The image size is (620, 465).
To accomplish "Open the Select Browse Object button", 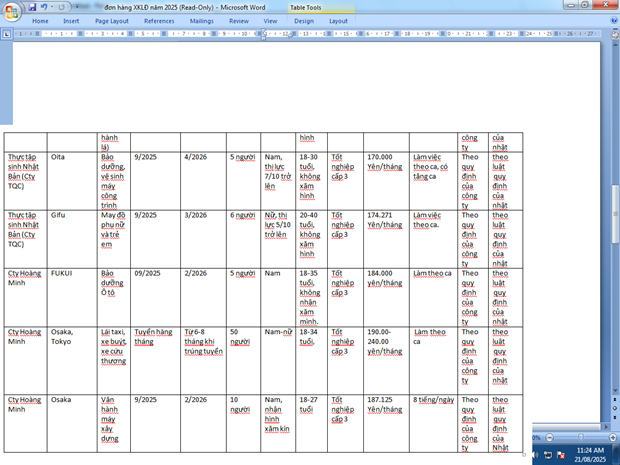I will click(615, 408).
